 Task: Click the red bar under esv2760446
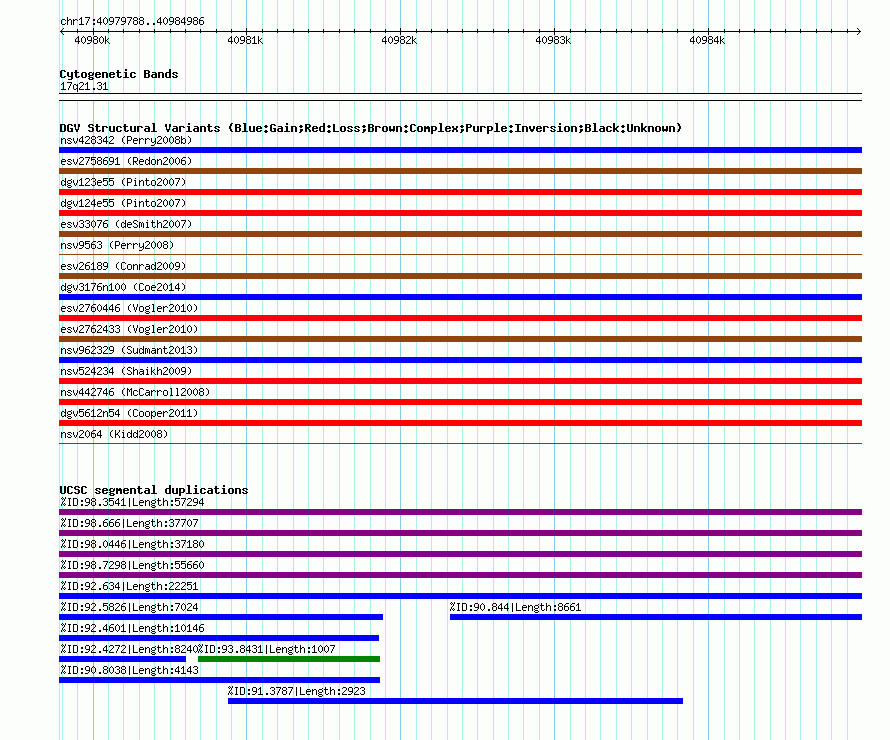coord(460,318)
